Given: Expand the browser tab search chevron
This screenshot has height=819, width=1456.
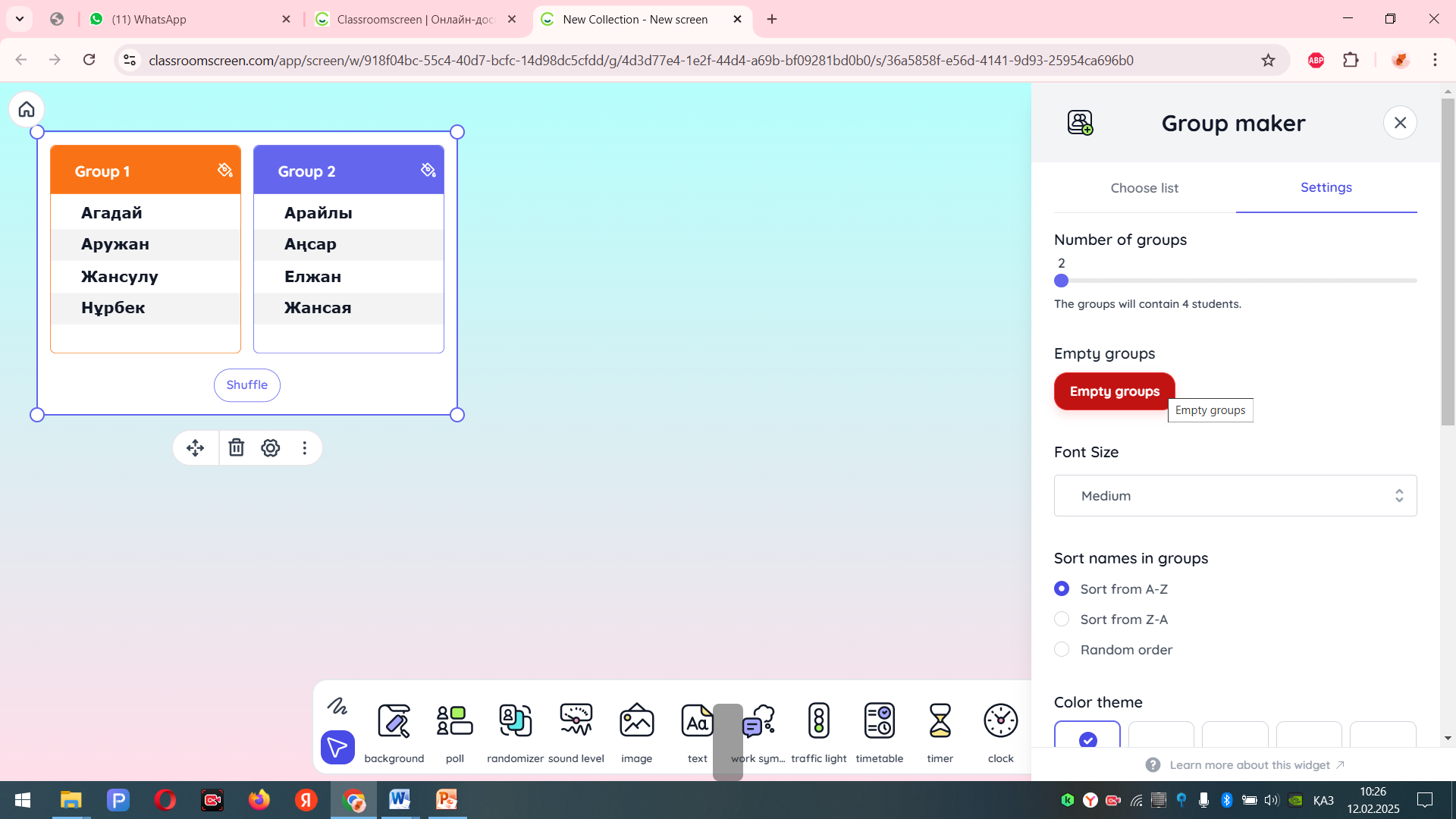Looking at the screenshot, I should pyautogui.click(x=20, y=19).
